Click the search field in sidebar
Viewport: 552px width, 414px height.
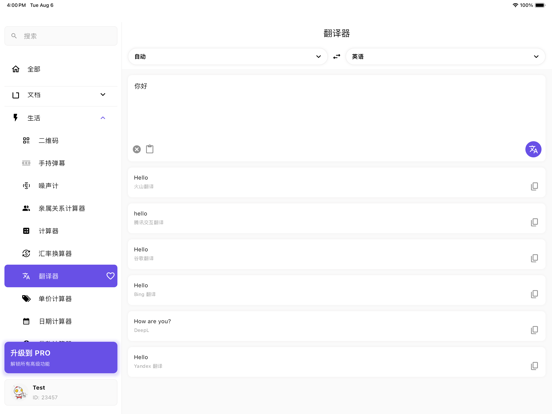tap(61, 36)
